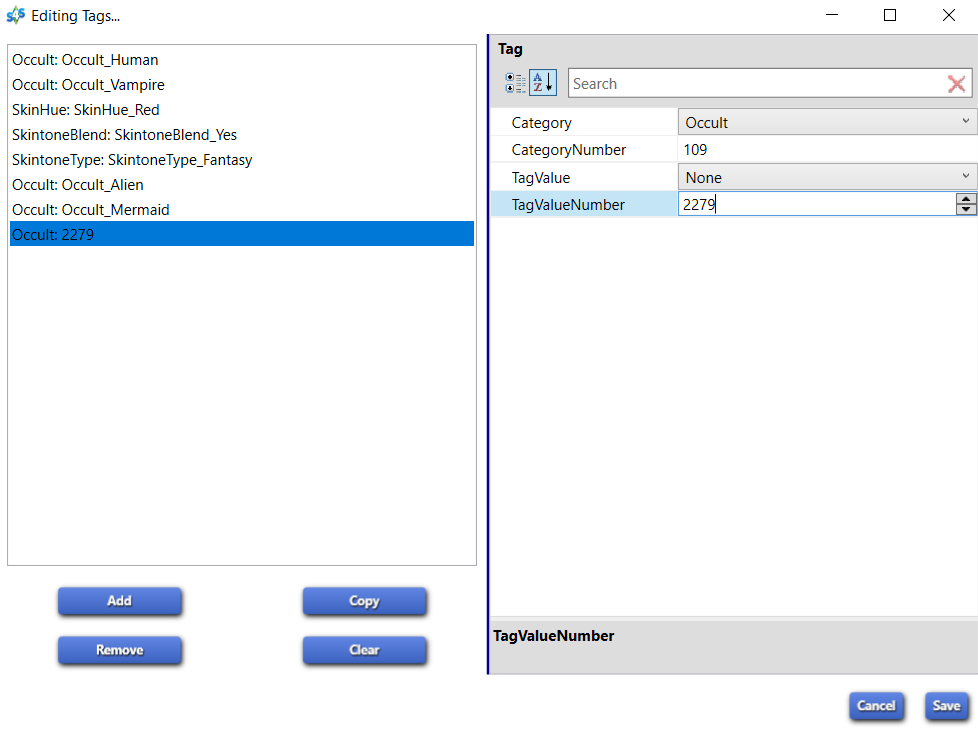Screen dimensions: 978x737
Task: Switch property grid to categorized view
Action: click(515, 83)
